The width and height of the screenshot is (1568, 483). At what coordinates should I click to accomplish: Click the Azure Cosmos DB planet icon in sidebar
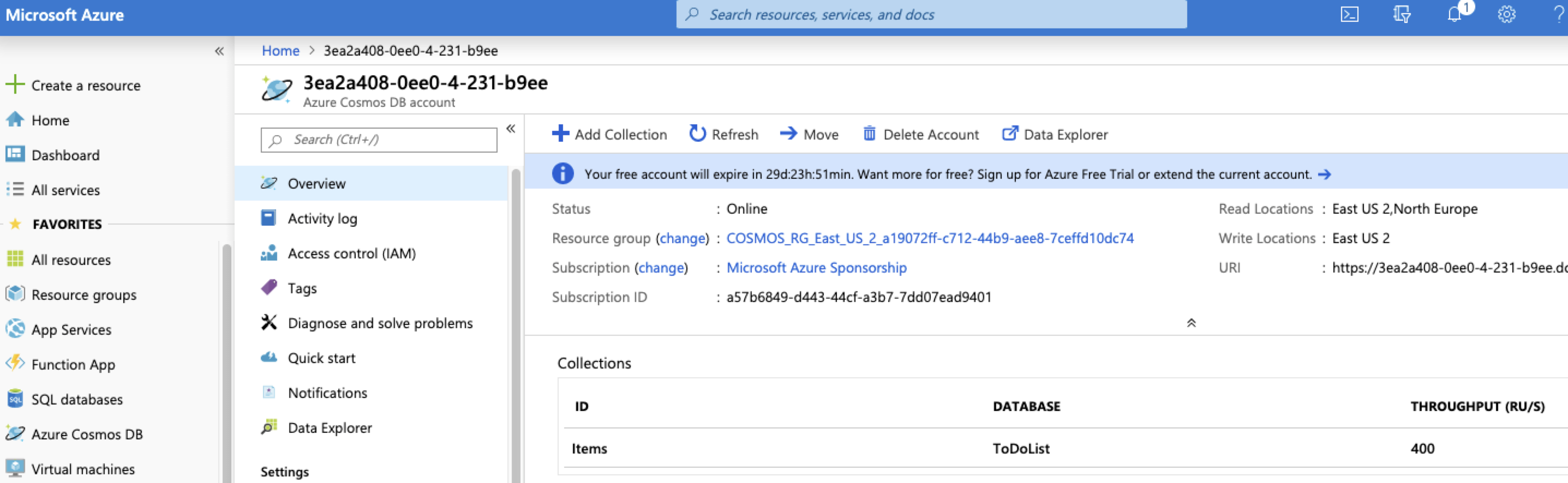[15, 434]
